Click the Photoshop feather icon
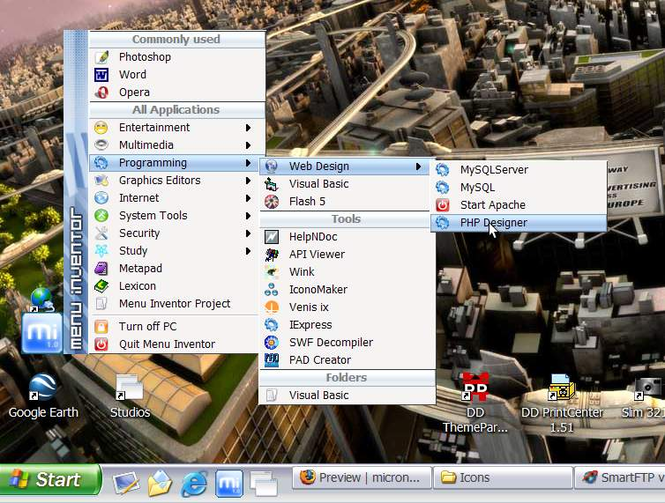 [x=101, y=57]
